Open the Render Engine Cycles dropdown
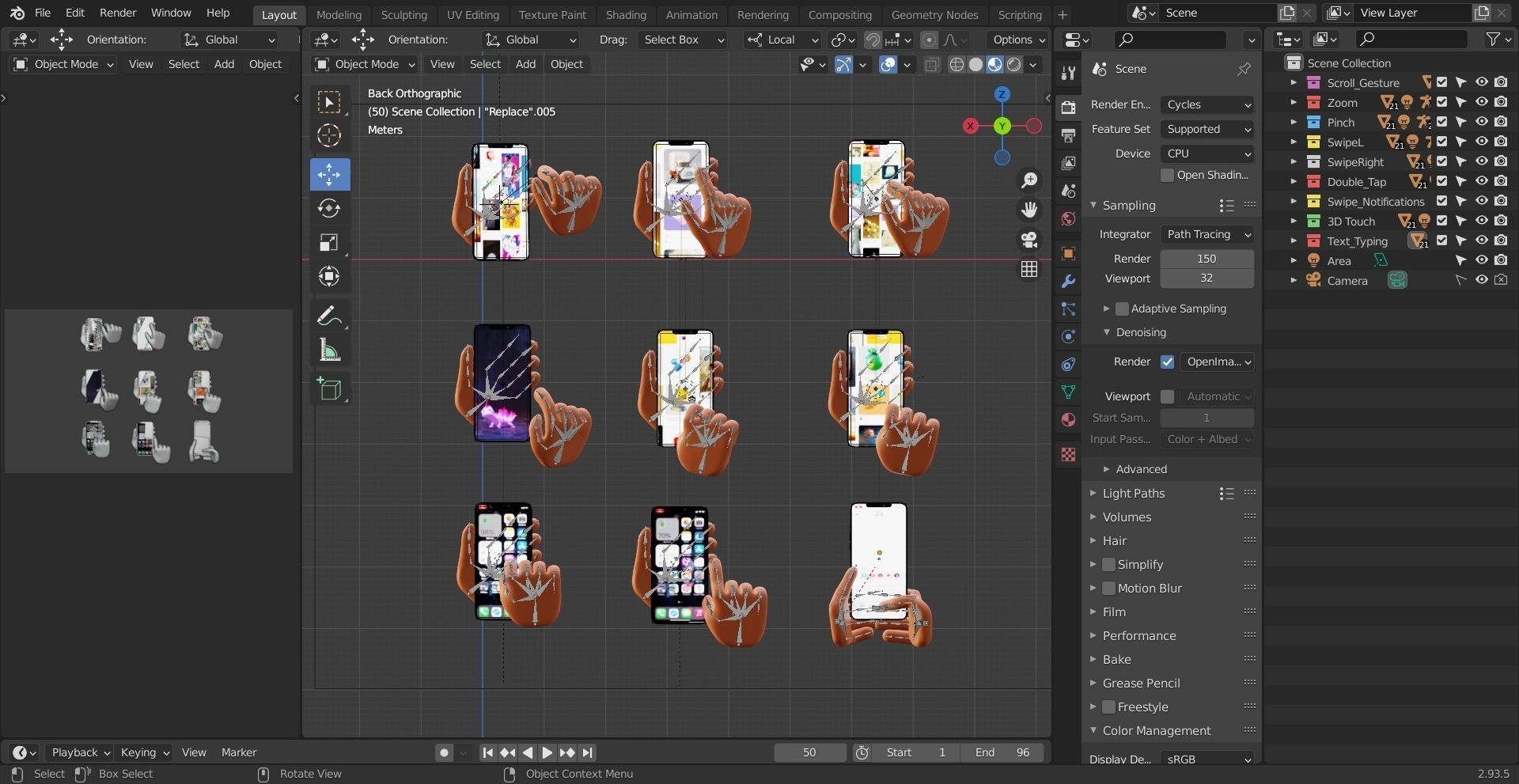1519x784 pixels. (x=1207, y=104)
